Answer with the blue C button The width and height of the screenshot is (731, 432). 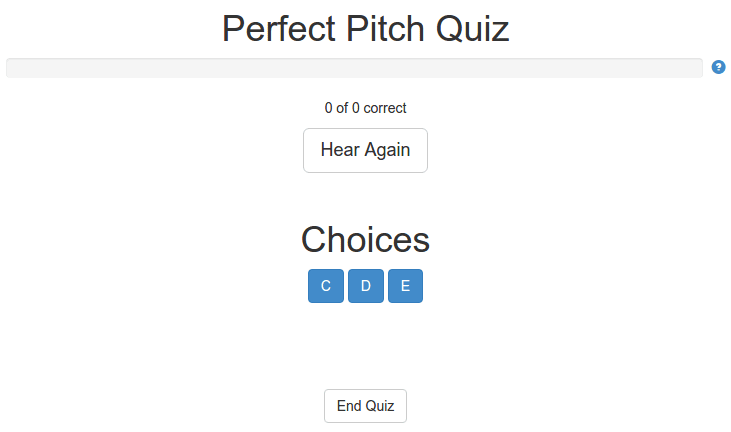pos(326,286)
